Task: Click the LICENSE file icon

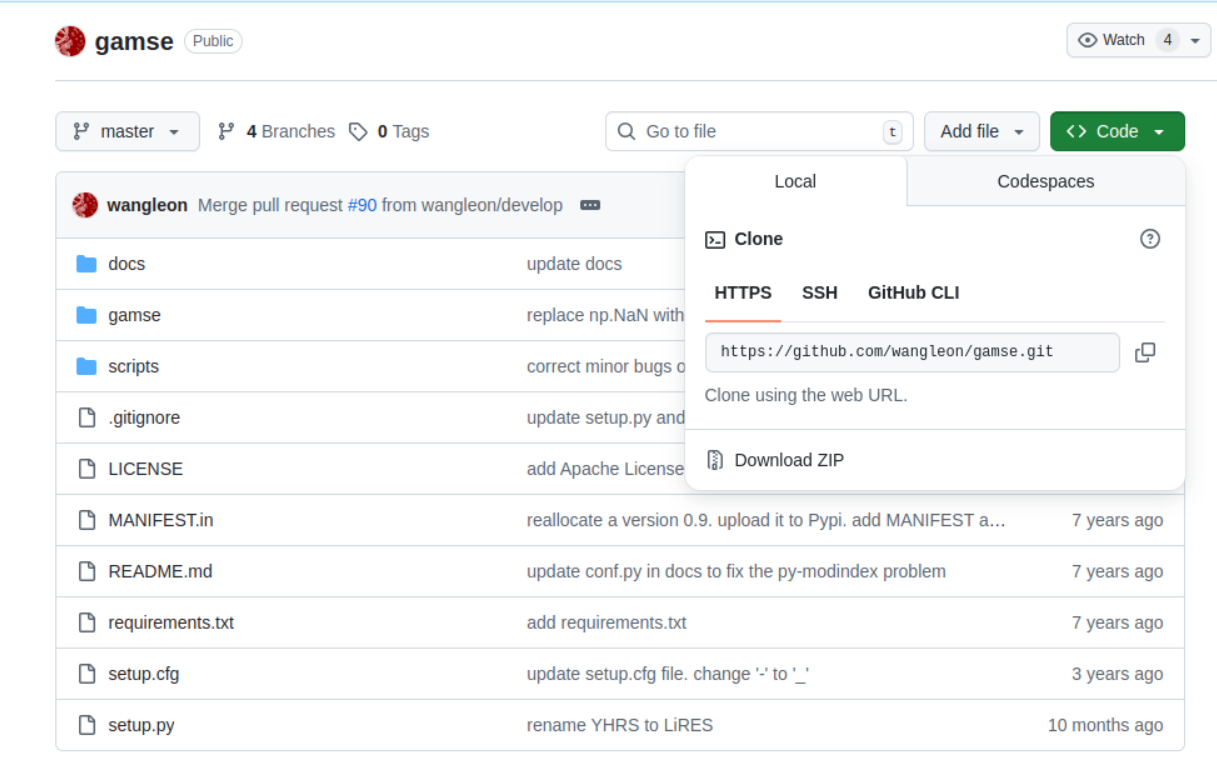Action: (87, 469)
